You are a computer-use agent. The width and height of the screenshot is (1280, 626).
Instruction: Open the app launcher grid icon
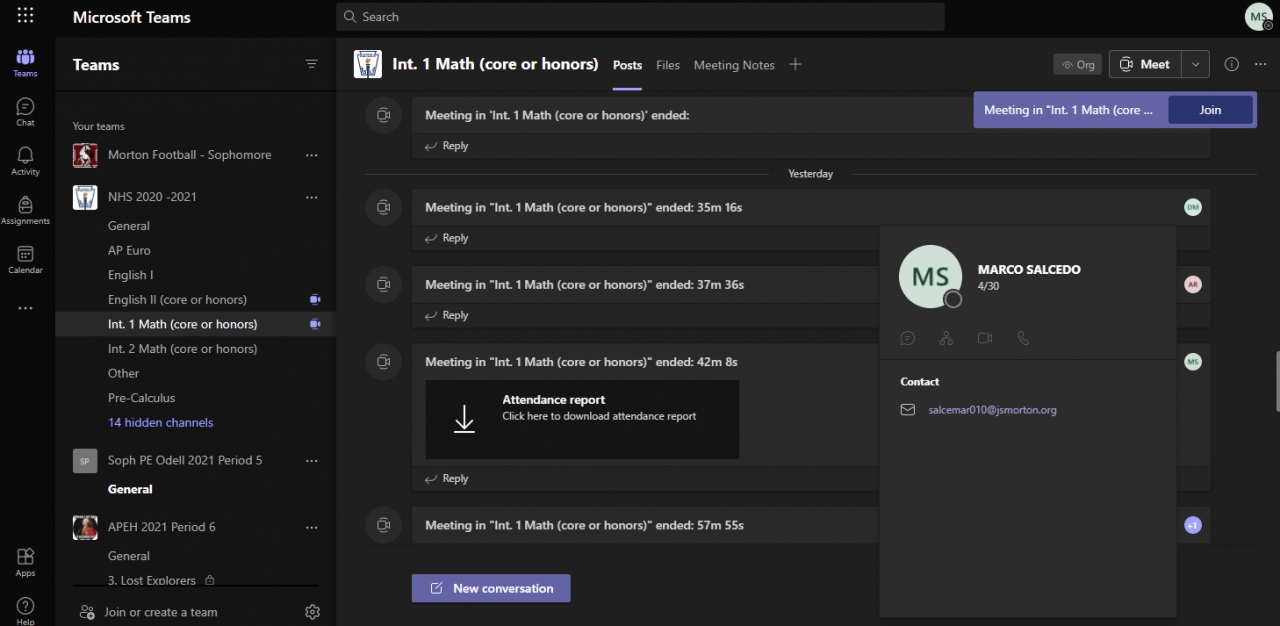[25, 16]
